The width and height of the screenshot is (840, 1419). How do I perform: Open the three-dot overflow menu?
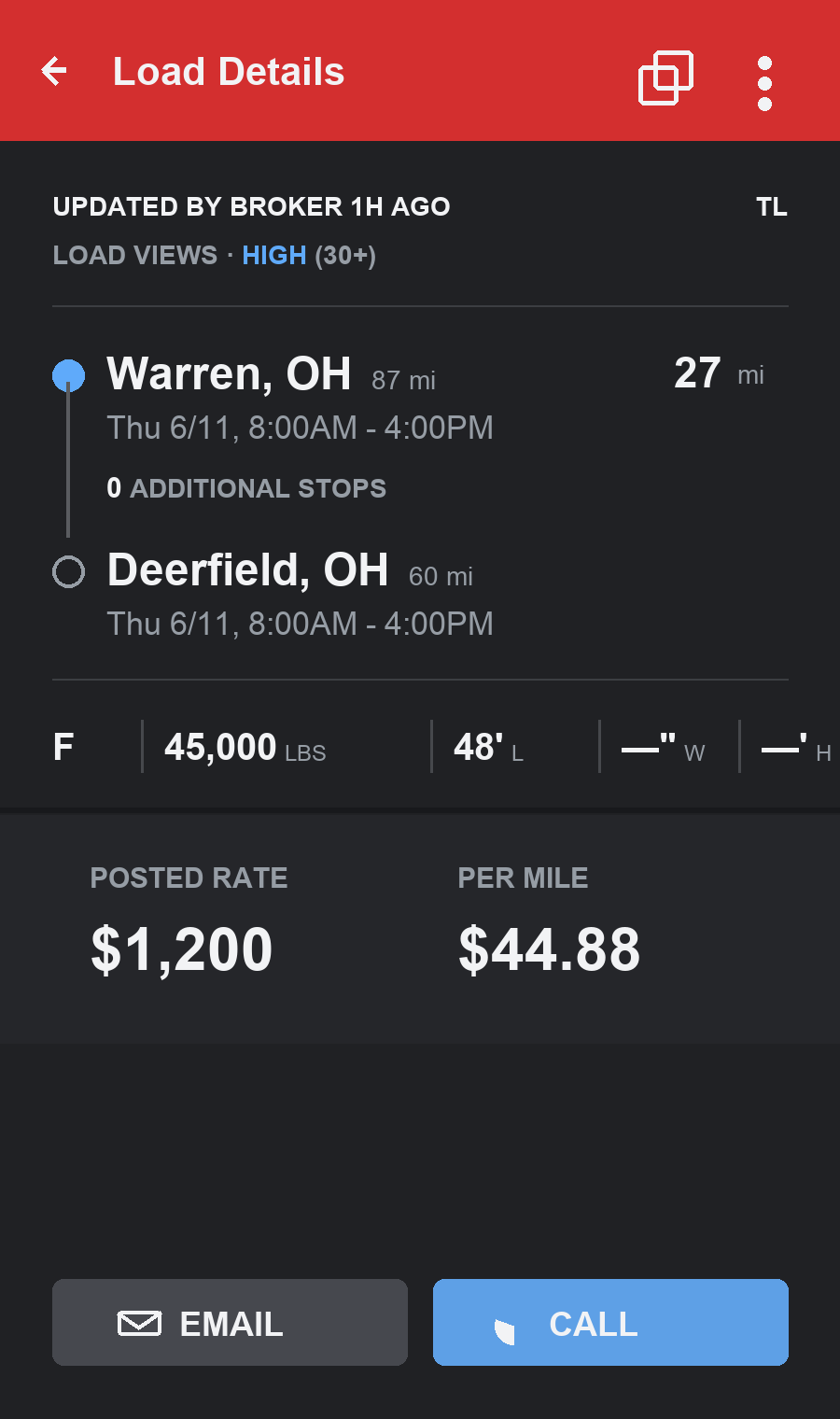tap(764, 83)
